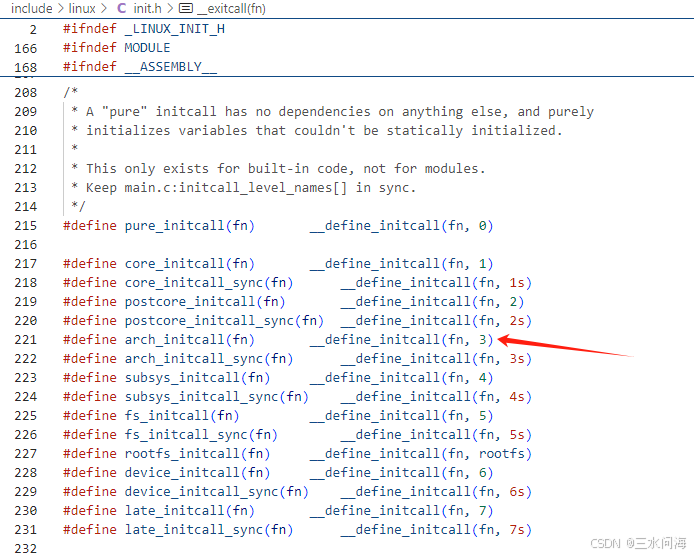
Task: Click 'late_initcall(fn)' on line 230
Action: [x=189, y=511]
